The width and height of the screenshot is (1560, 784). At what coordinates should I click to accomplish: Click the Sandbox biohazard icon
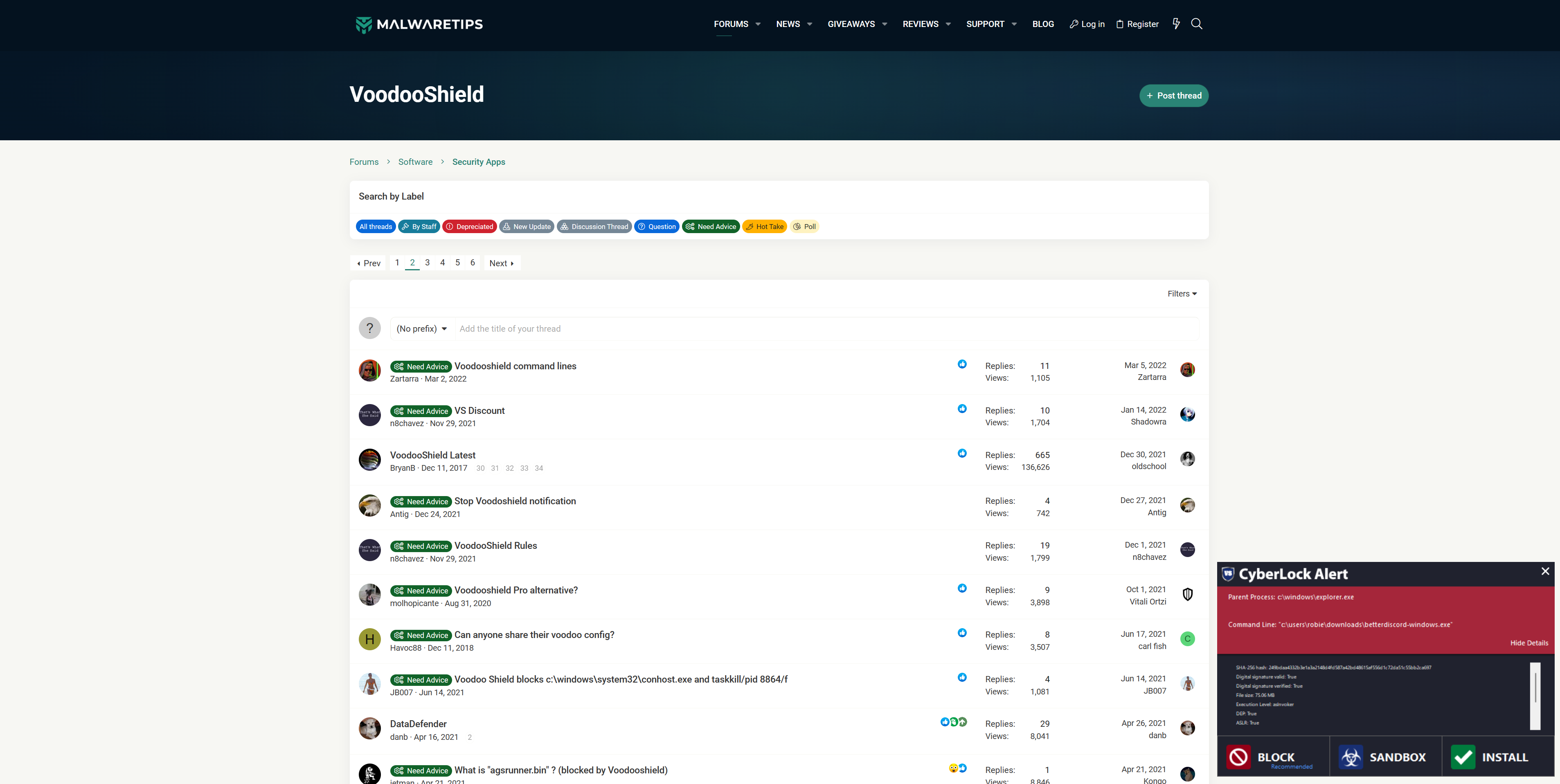[1351, 757]
